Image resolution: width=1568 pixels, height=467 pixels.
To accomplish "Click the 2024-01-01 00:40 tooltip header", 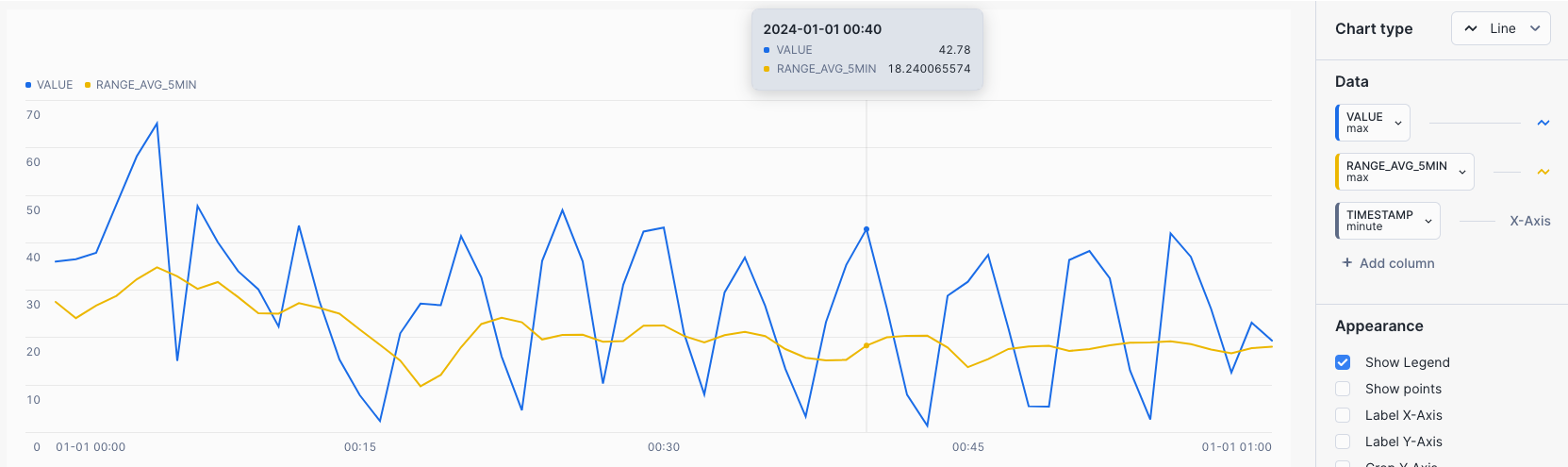I will 822,29.
